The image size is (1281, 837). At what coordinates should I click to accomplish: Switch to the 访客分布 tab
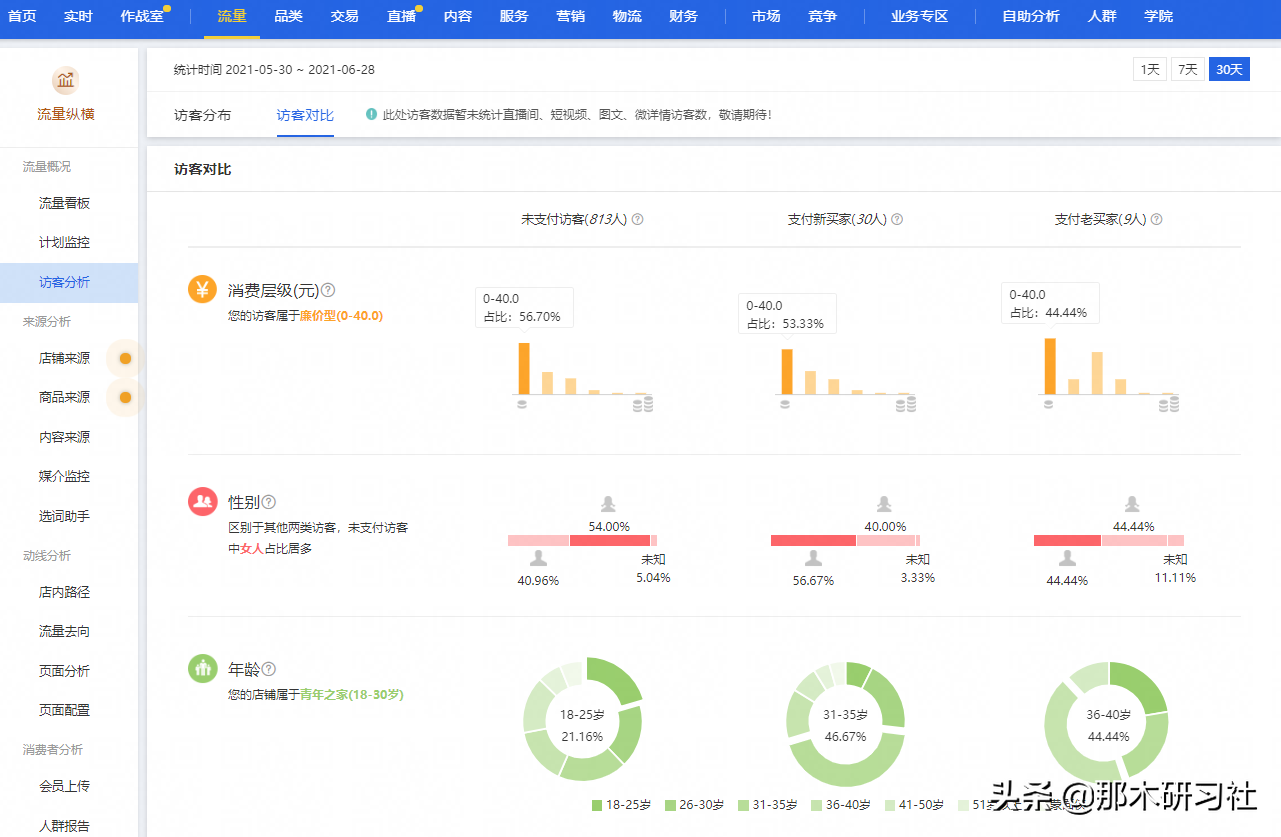tap(202, 115)
